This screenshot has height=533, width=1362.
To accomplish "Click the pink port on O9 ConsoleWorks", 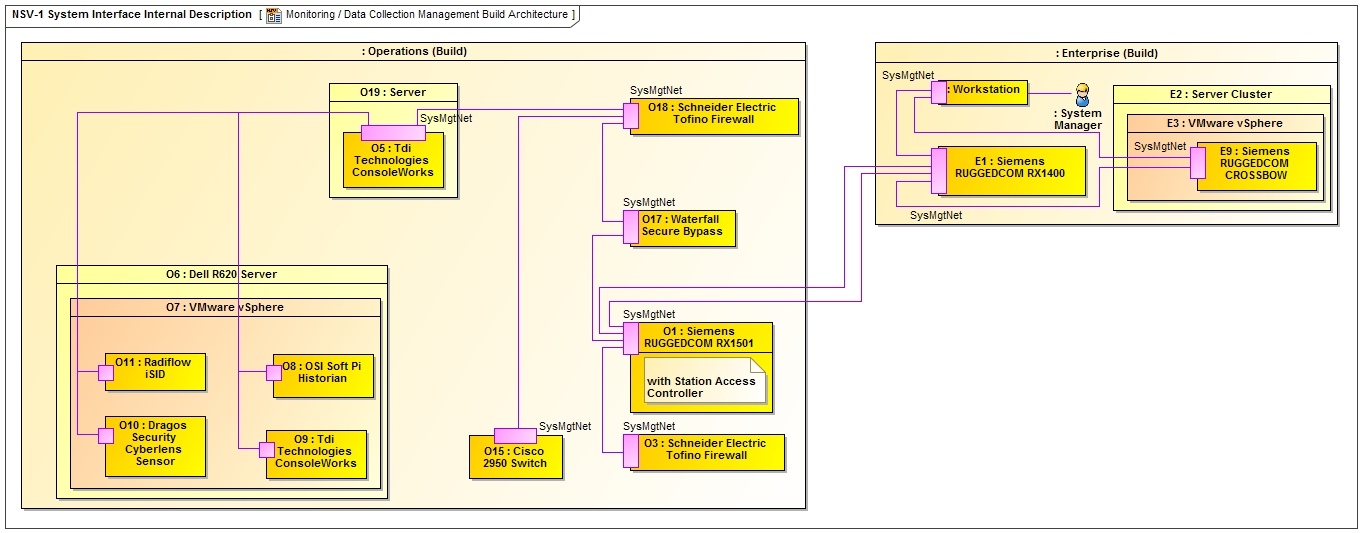I will coord(267,450).
